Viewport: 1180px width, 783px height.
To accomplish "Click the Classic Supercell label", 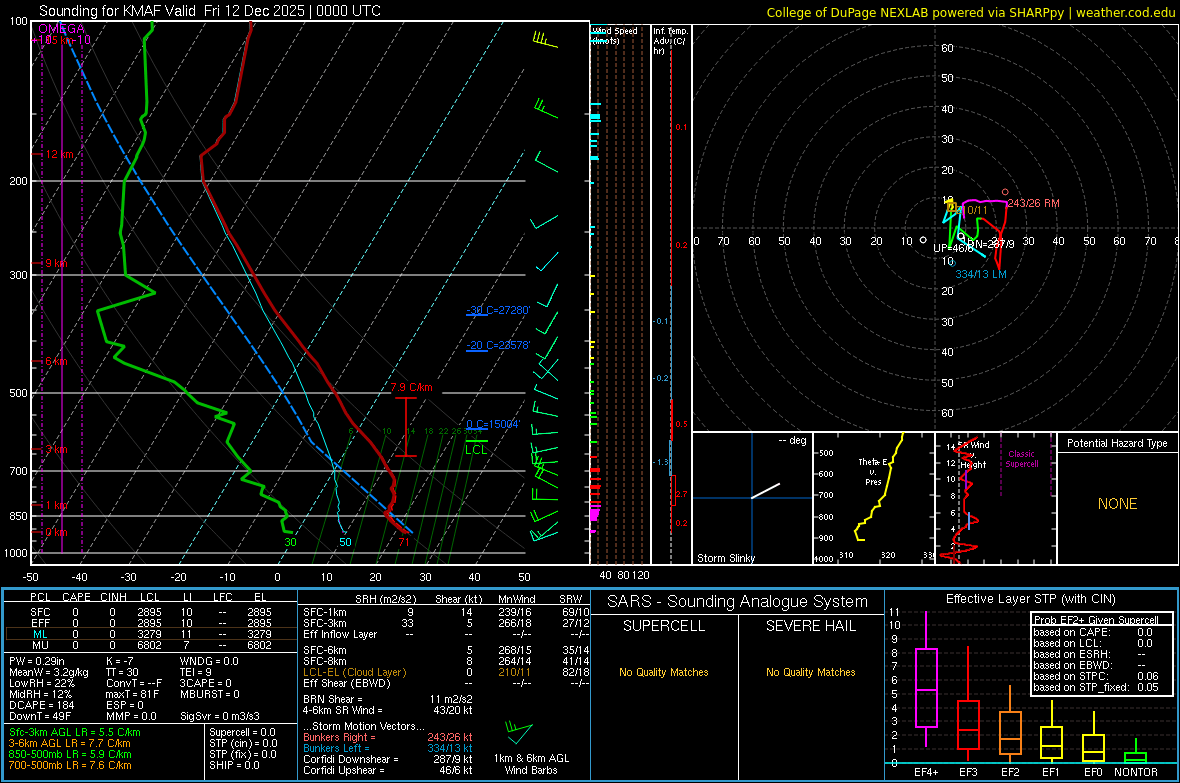I will (x=1021, y=459).
